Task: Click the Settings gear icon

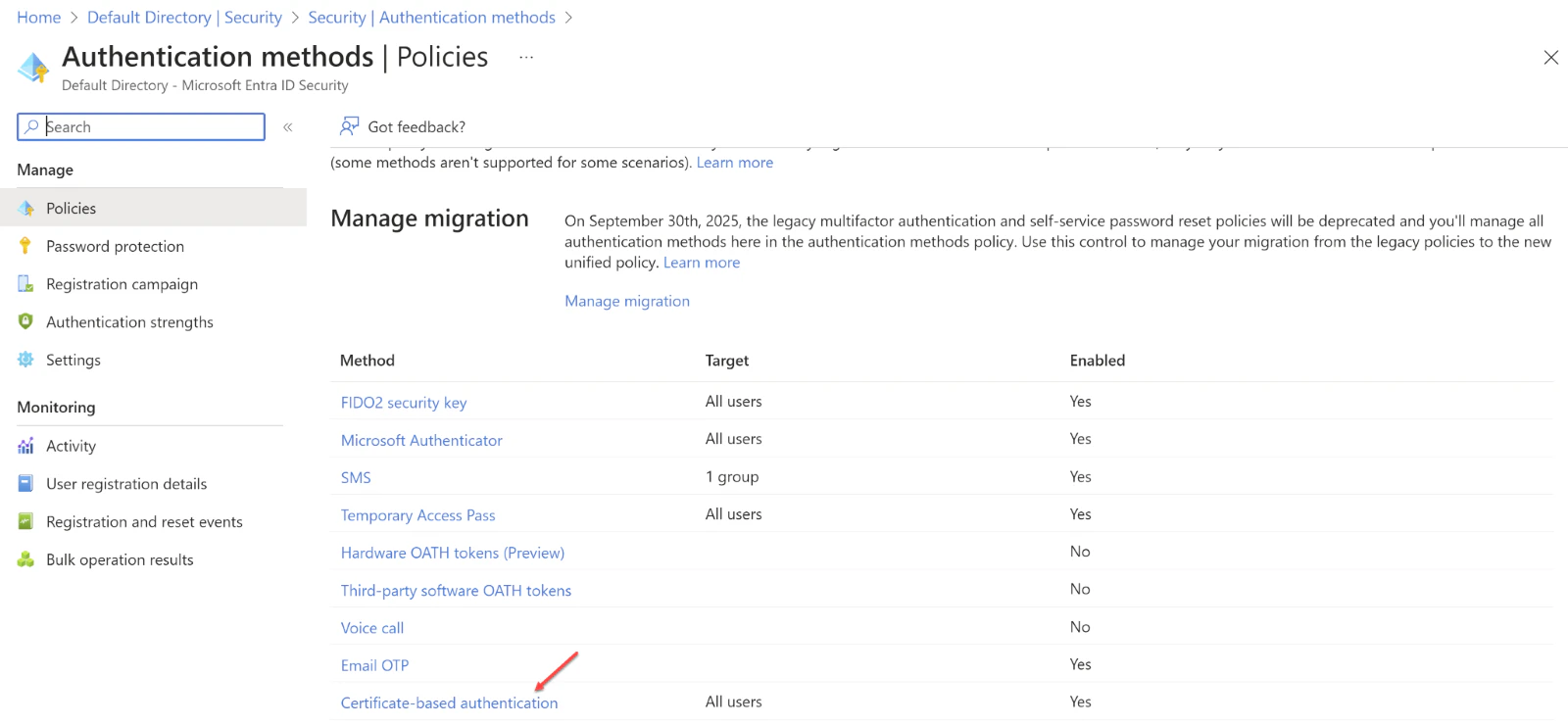Action: coord(25,360)
